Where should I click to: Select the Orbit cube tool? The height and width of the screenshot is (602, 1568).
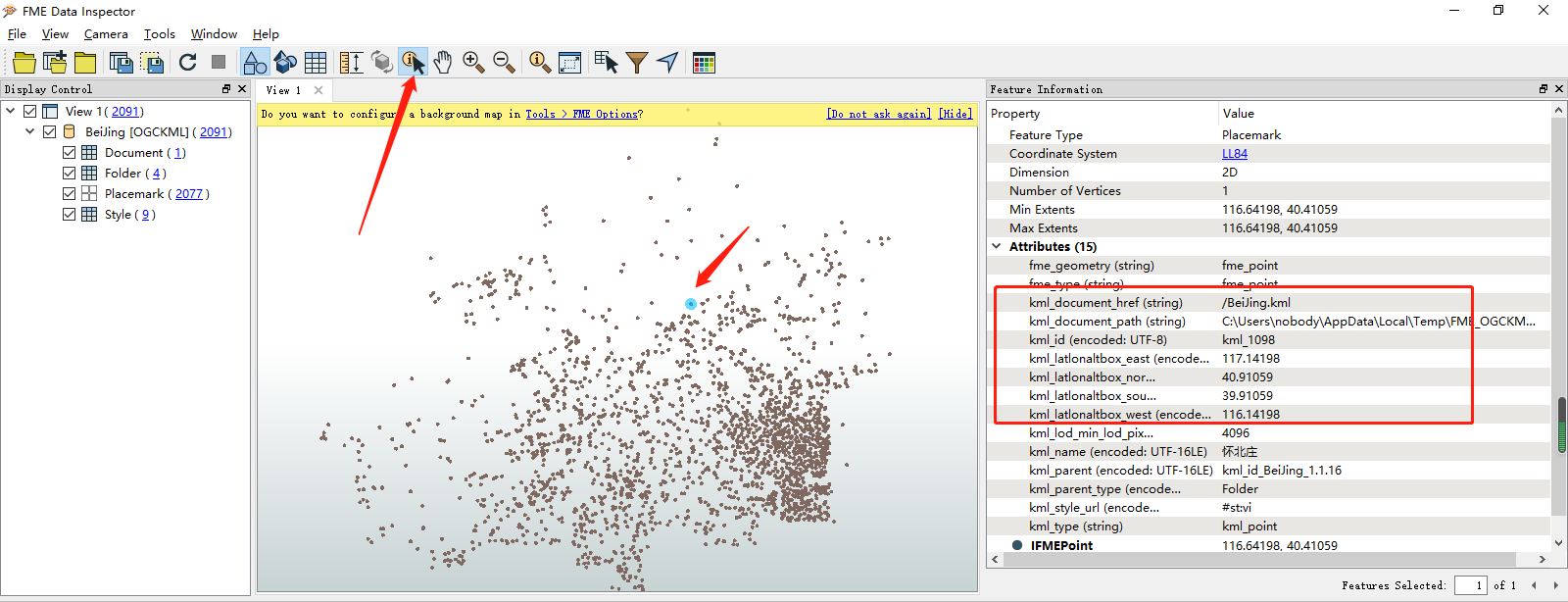[382, 63]
